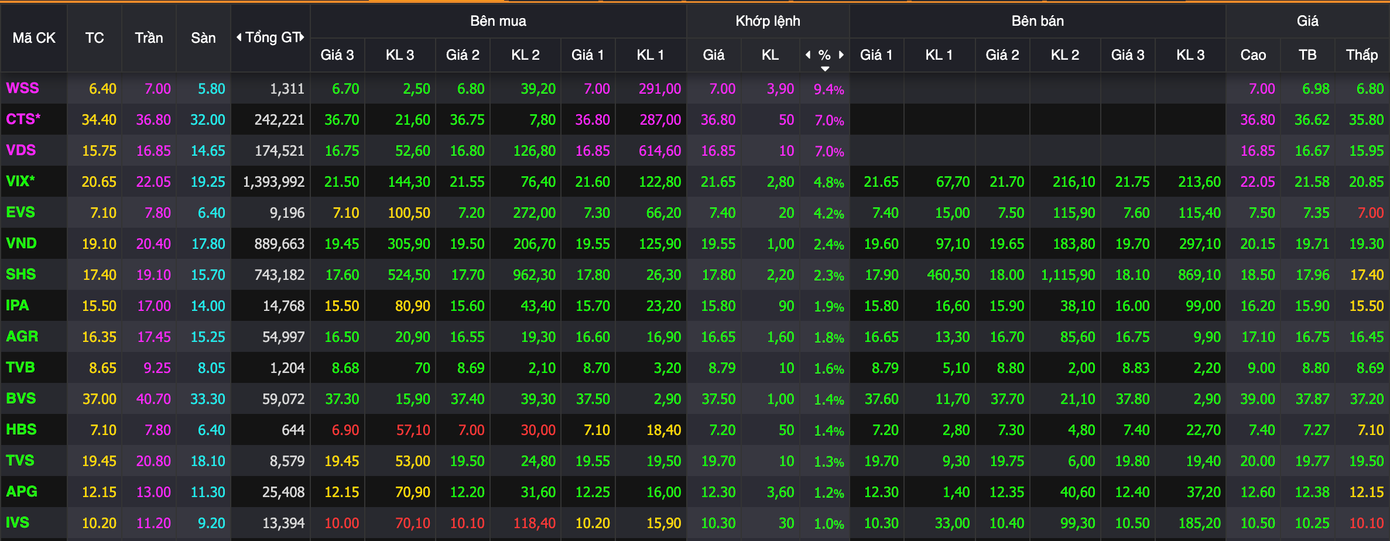Select the SHS stock symbol
Viewport: 1390px width, 541px height.
click(x=21, y=275)
